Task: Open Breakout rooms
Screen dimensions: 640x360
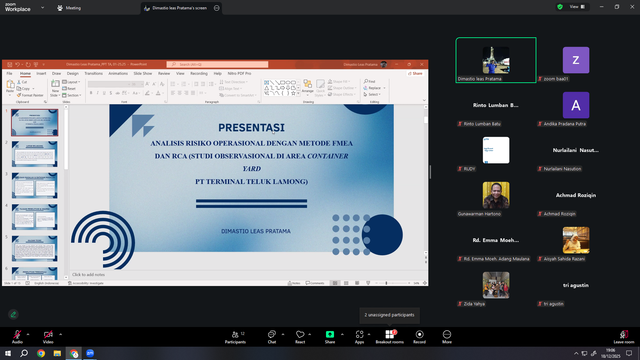Action: pyautogui.click(x=389, y=337)
